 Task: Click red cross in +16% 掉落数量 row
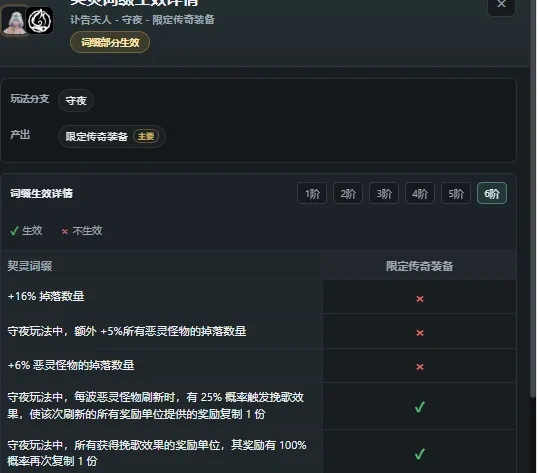(420, 299)
